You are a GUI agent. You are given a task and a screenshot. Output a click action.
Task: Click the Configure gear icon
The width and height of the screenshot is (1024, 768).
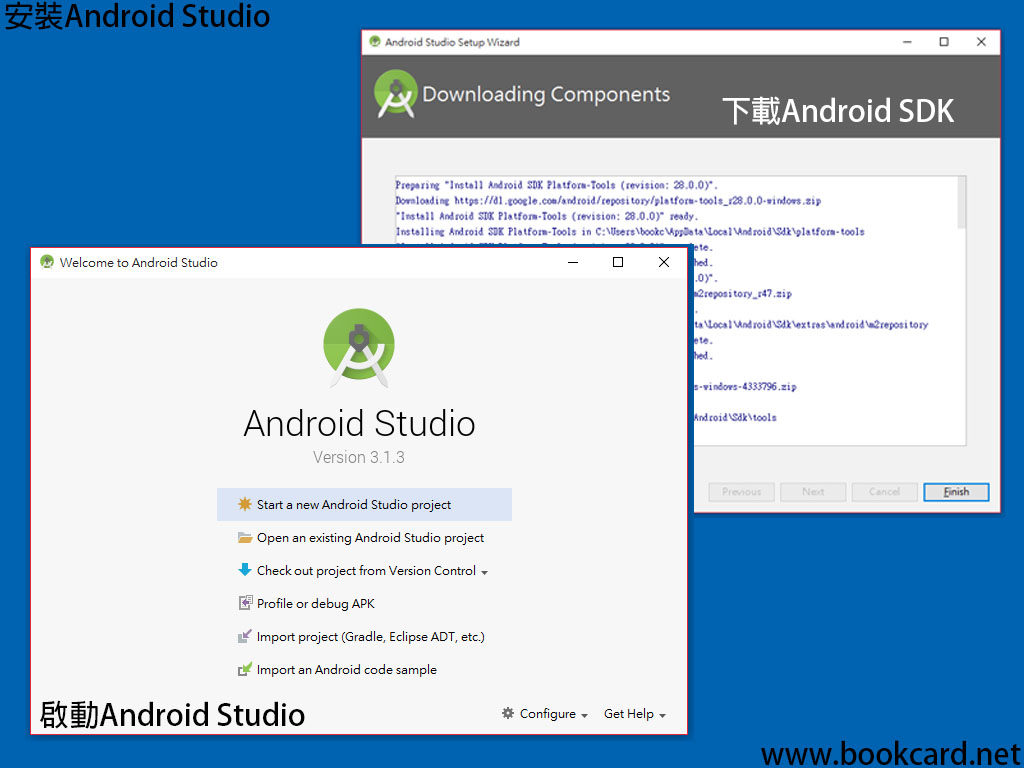[509, 714]
